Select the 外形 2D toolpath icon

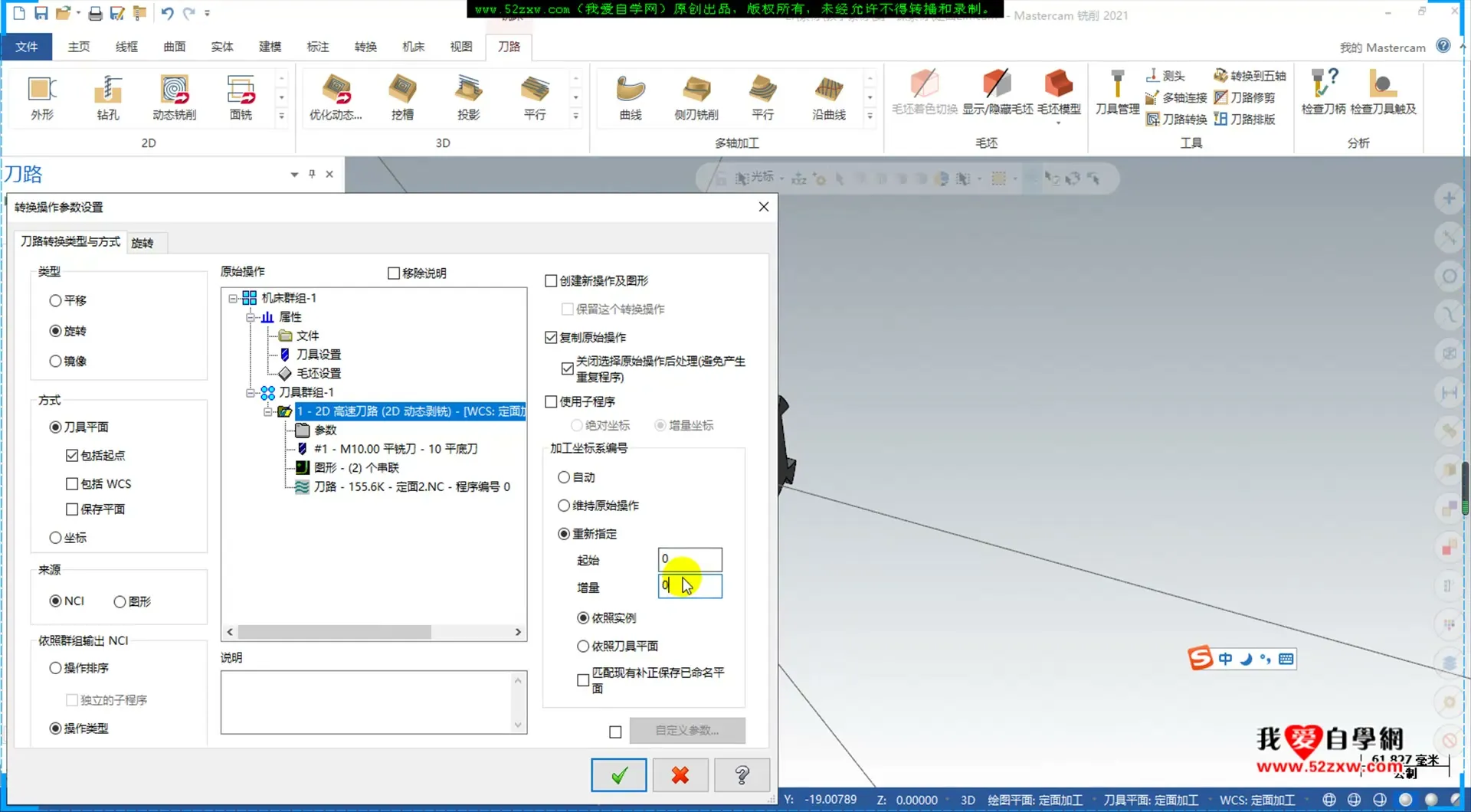click(x=41, y=97)
